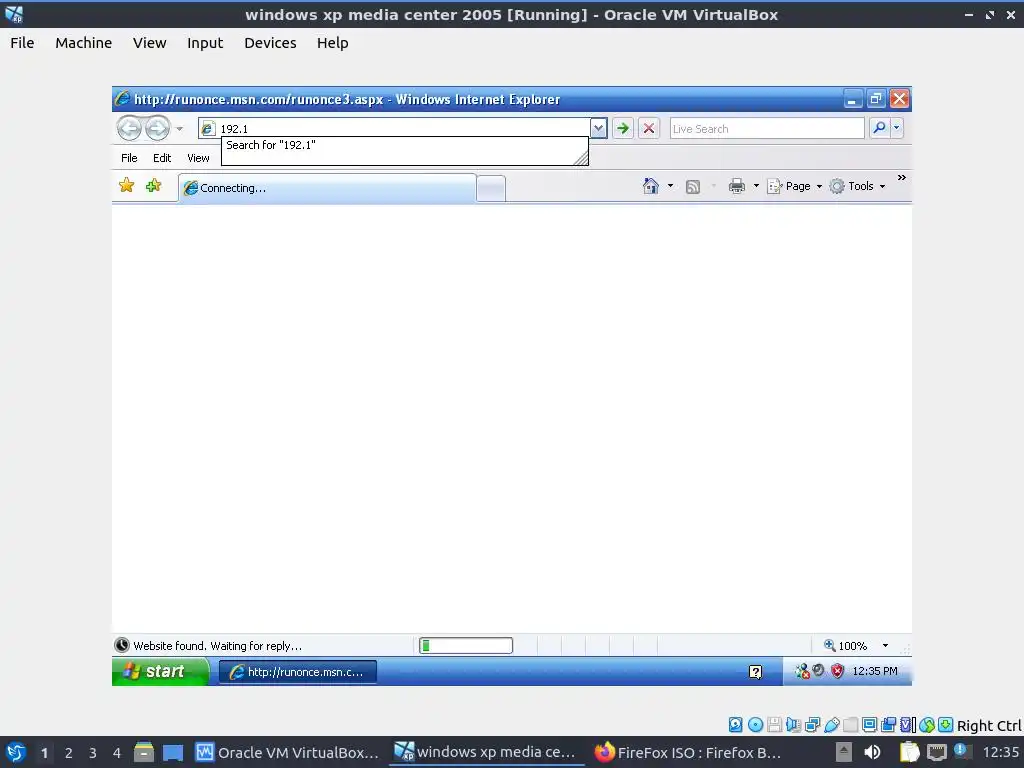The width and height of the screenshot is (1024, 768).
Task: Click the IE Forward arrow button
Action: [157, 128]
